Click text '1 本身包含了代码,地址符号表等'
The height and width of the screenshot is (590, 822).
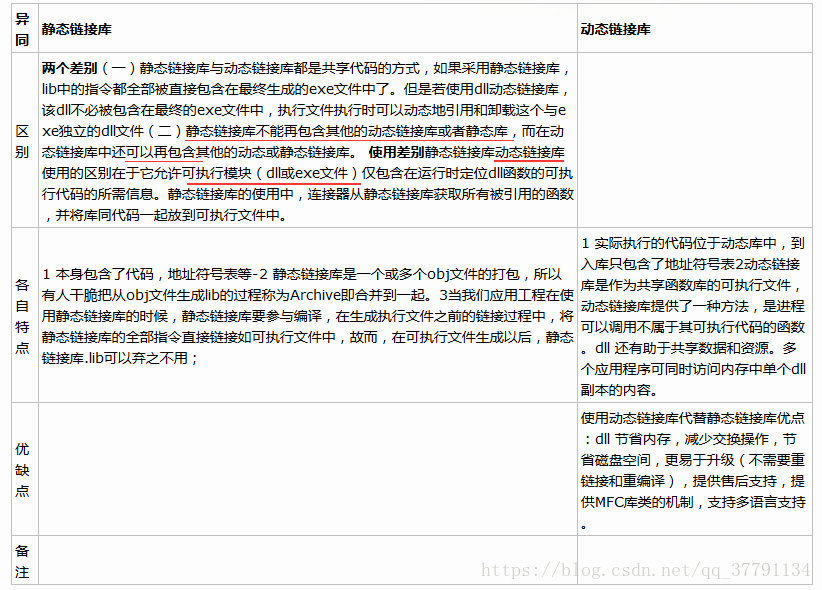(x=146, y=274)
